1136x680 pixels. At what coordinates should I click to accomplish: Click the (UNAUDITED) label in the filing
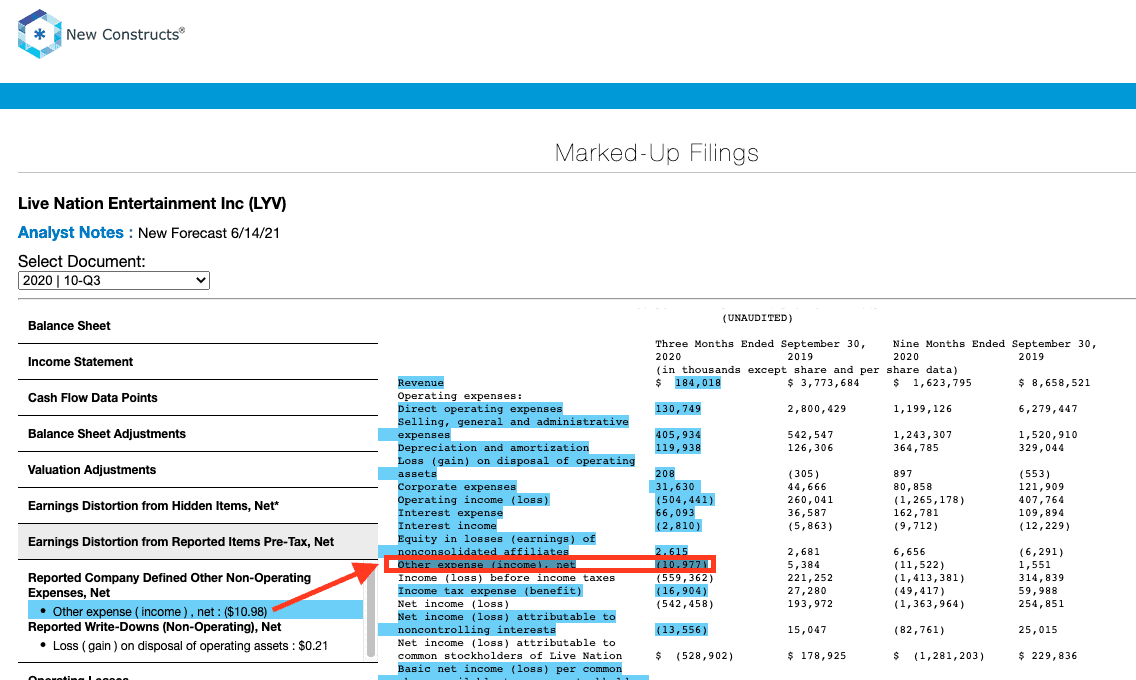tap(757, 318)
